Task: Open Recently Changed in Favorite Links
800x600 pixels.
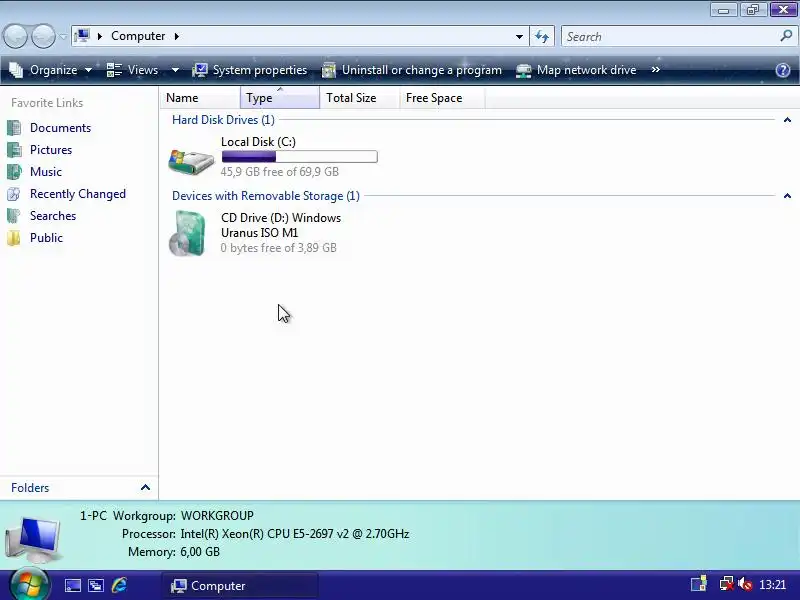Action: pyautogui.click(x=78, y=194)
